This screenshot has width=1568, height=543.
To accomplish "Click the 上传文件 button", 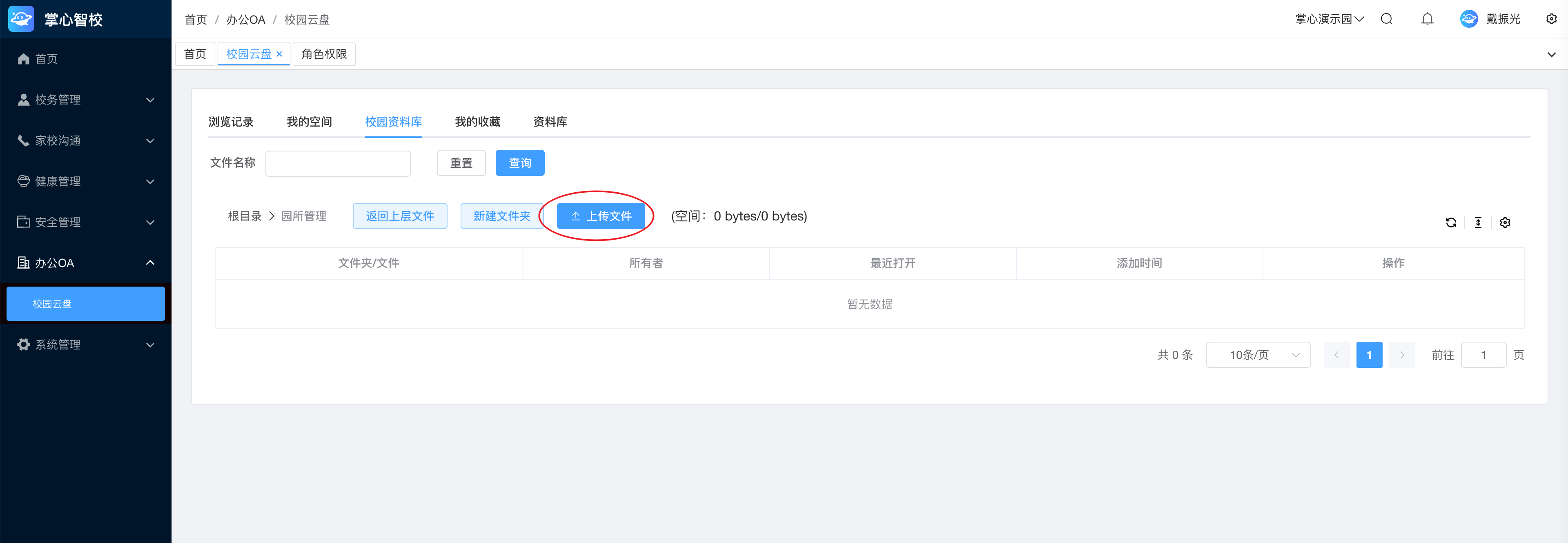I will pyautogui.click(x=601, y=216).
